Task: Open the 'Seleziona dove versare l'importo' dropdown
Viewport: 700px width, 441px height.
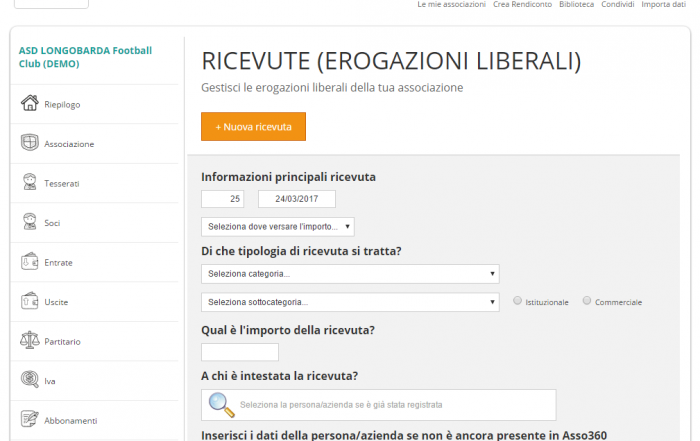Action: (278, 227)
